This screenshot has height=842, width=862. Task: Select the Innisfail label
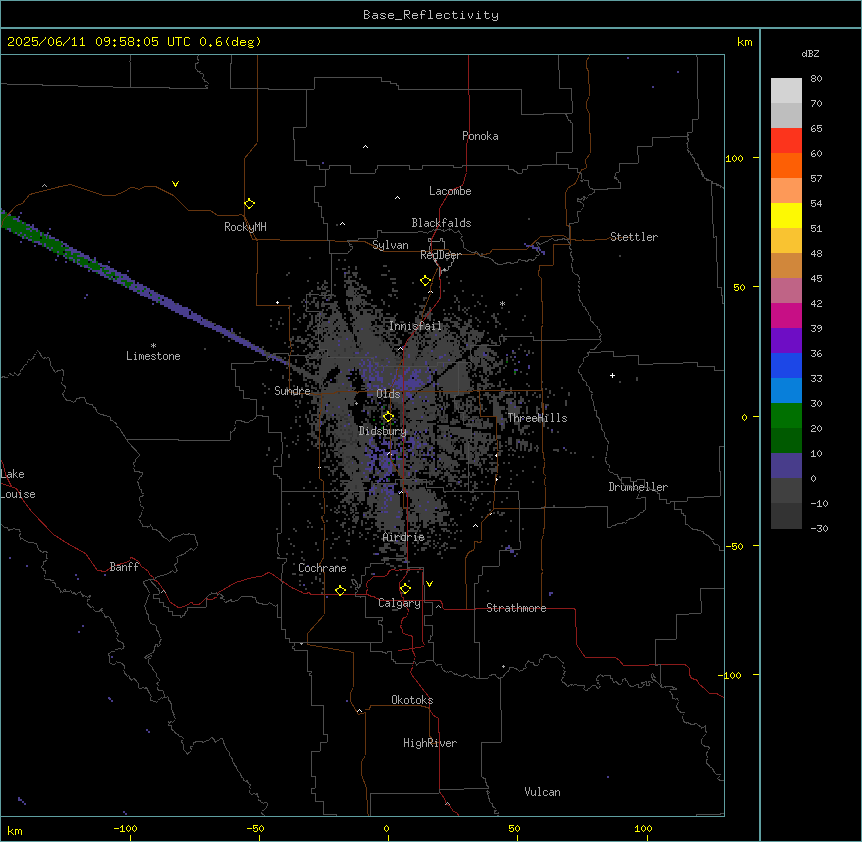point(415,326)
